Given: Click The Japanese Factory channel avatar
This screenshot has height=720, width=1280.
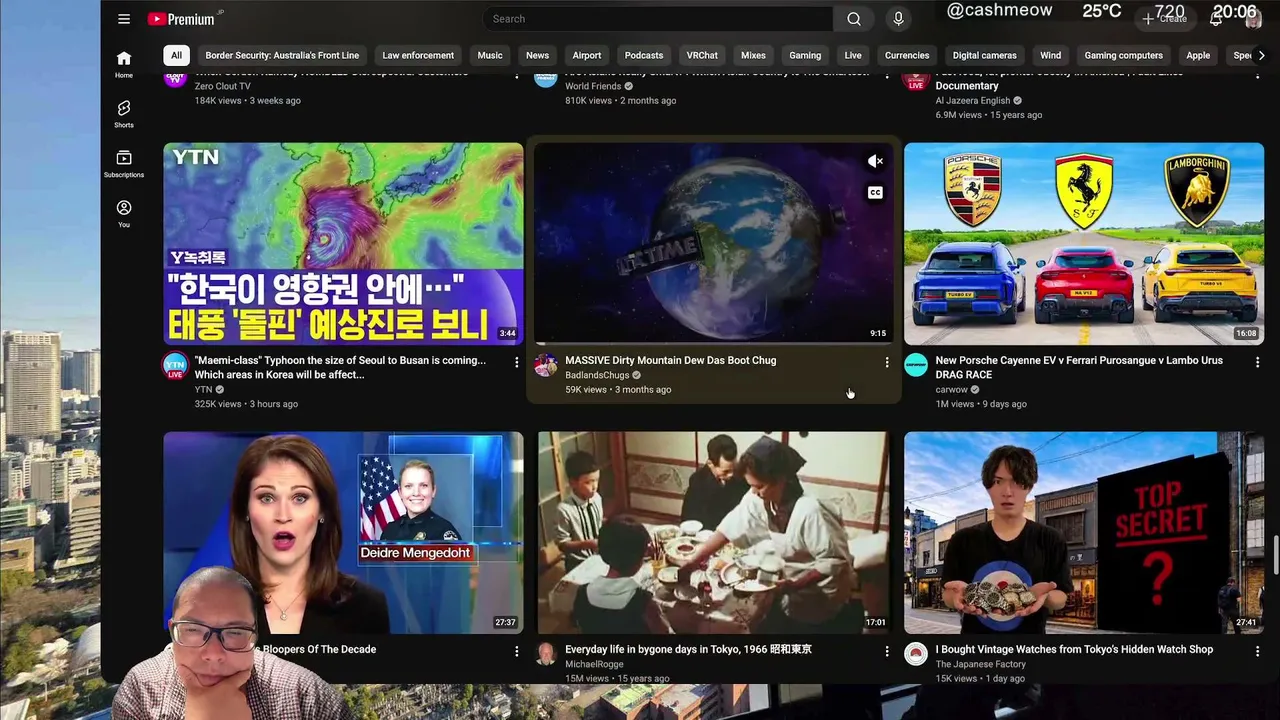Looking at the screenshot, I should tap(916, 654).
